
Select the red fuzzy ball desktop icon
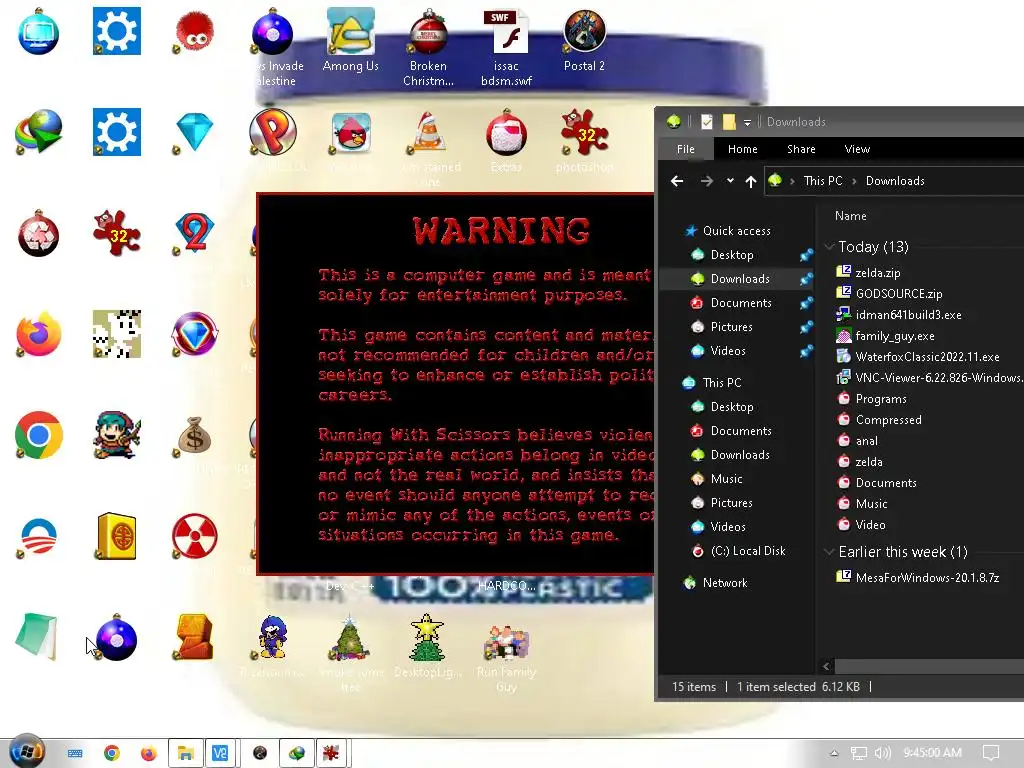click(x=194, y=31)
